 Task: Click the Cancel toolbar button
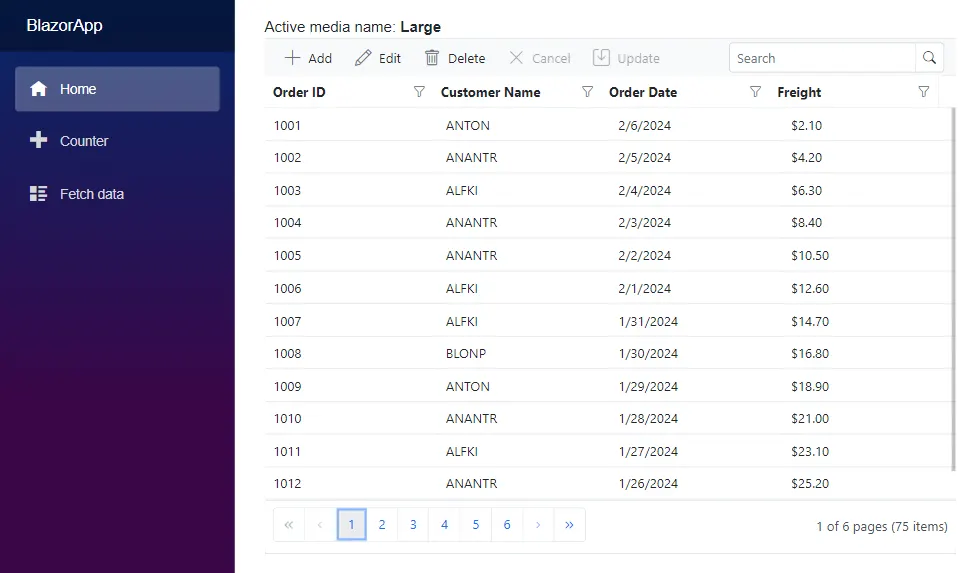pos(540,58)
